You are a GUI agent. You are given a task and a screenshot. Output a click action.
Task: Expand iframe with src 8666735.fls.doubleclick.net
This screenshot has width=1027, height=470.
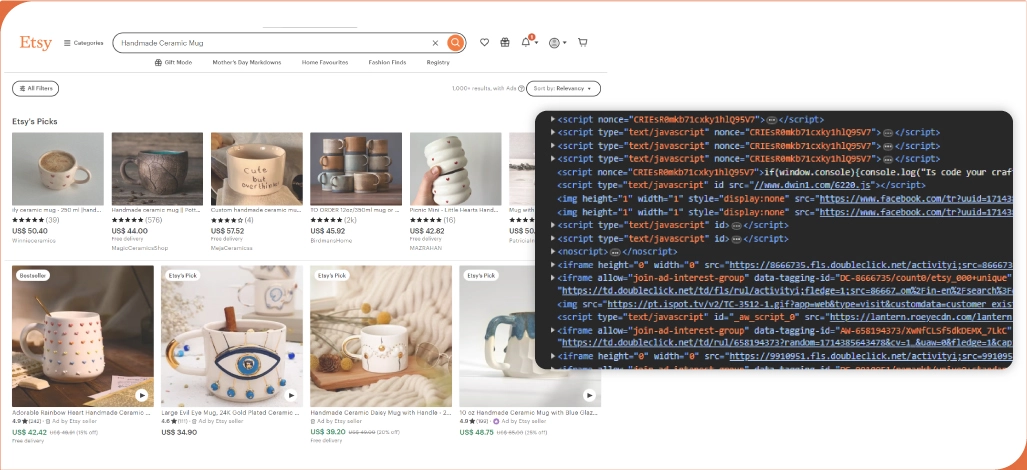click(x=553, y=264)
